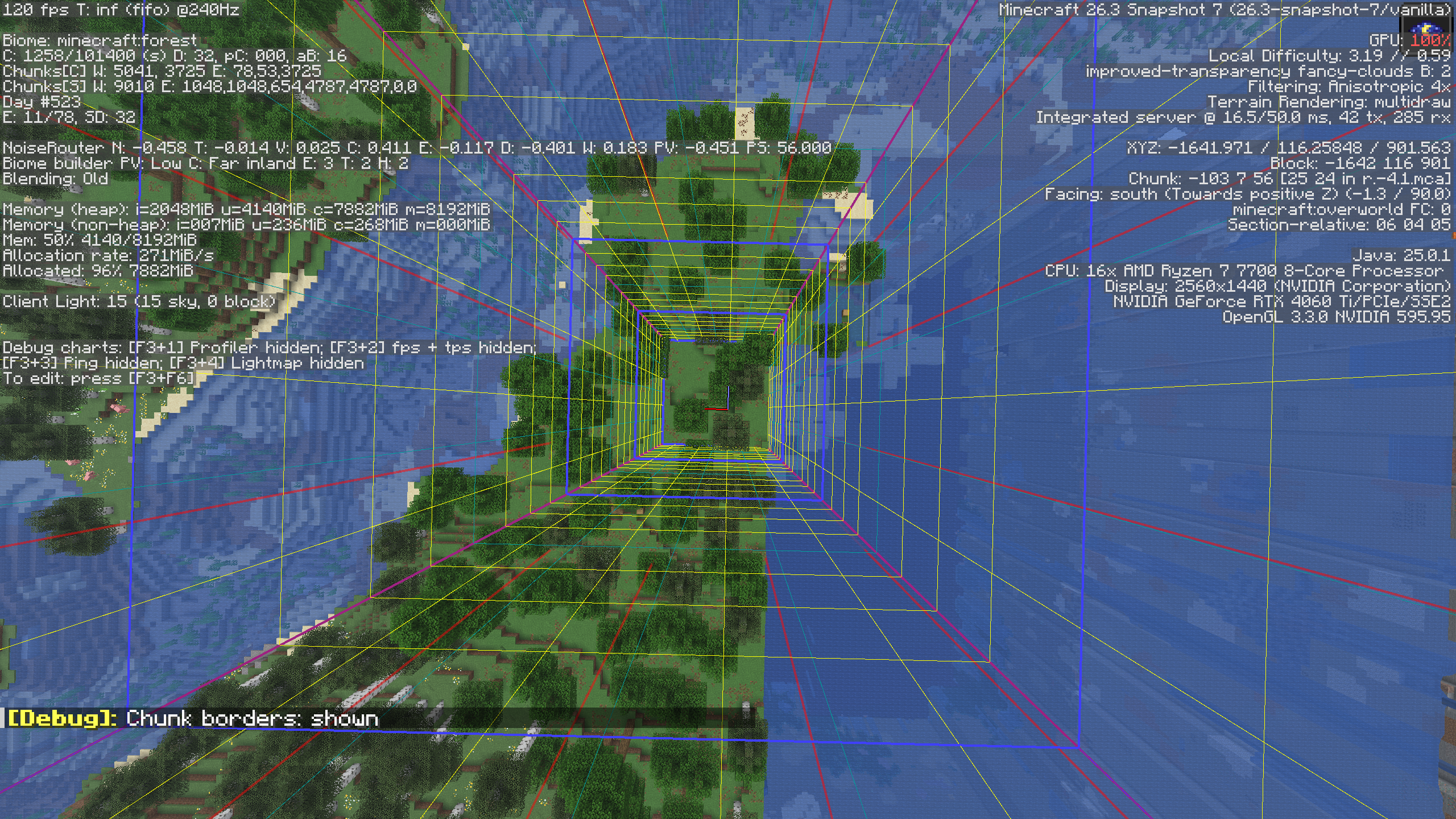The height and width of the screenshot is (819, 1456).
Task: Click the "NVIDIA GeForce RTX 4060 Ti" line
Action: pyautogui.click(x=1283, y=301)
